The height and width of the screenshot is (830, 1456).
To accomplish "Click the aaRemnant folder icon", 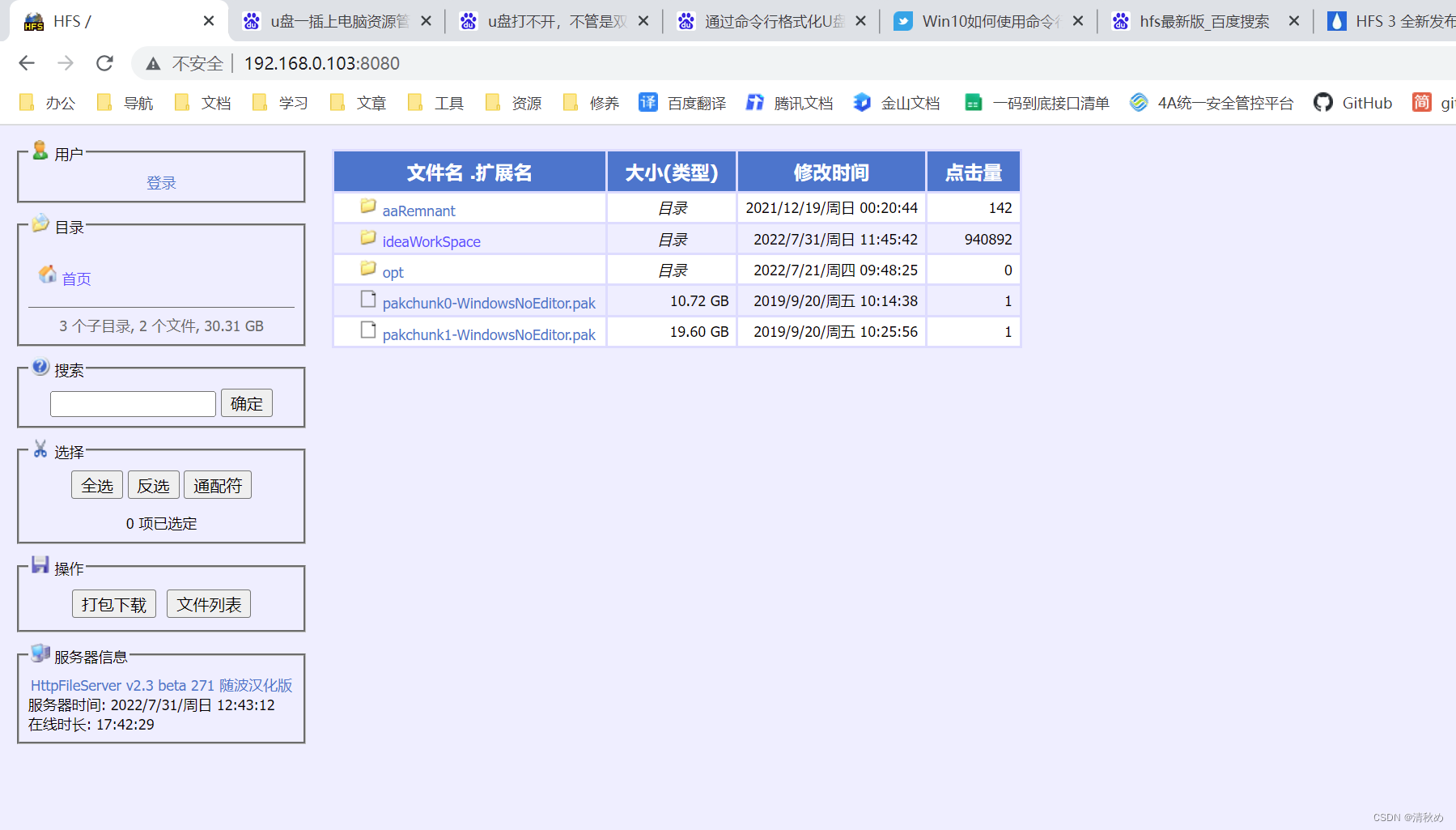I will 367,206.
